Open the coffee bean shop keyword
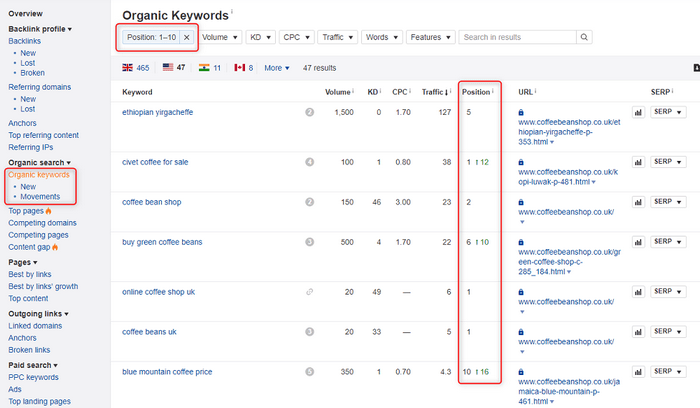This screenshot has width=700, height=408. click(151, 202)
